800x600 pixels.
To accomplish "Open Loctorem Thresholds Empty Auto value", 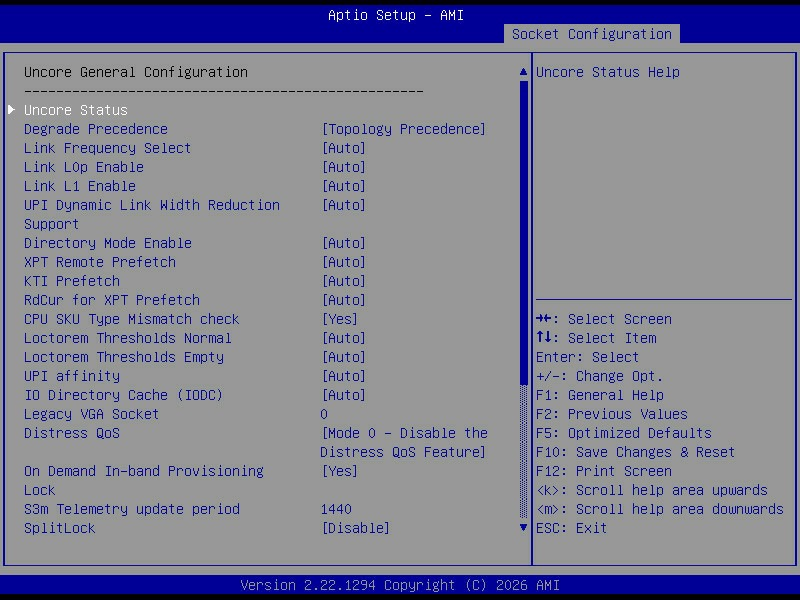I will (343, 357).
